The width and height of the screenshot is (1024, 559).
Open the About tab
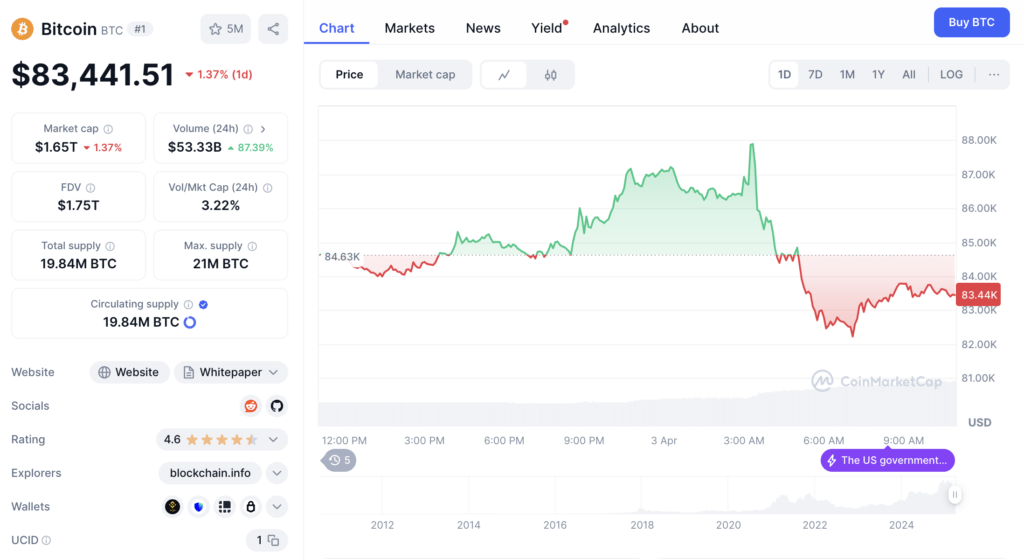coord(700,28)
